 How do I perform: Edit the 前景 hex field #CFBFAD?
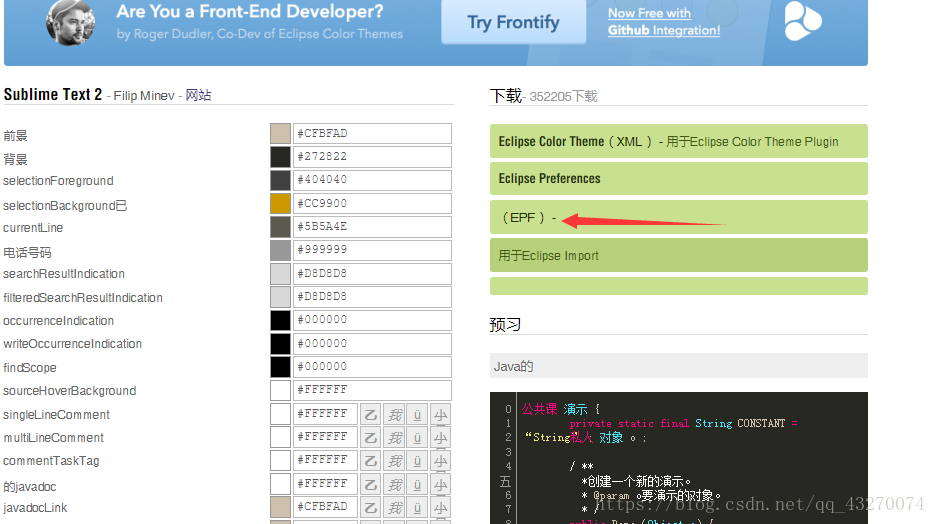[x=372, y=133]
